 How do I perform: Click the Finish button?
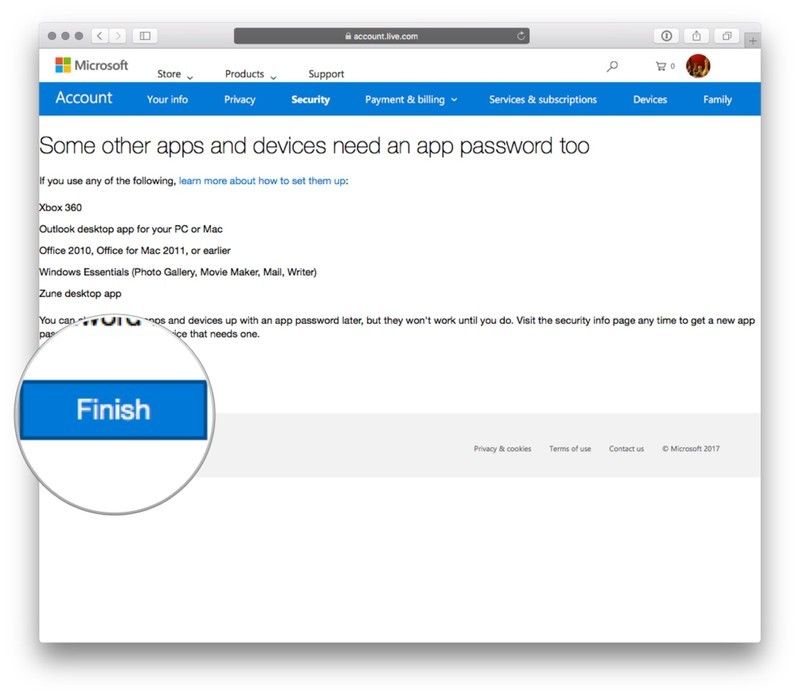coord(113,410)
